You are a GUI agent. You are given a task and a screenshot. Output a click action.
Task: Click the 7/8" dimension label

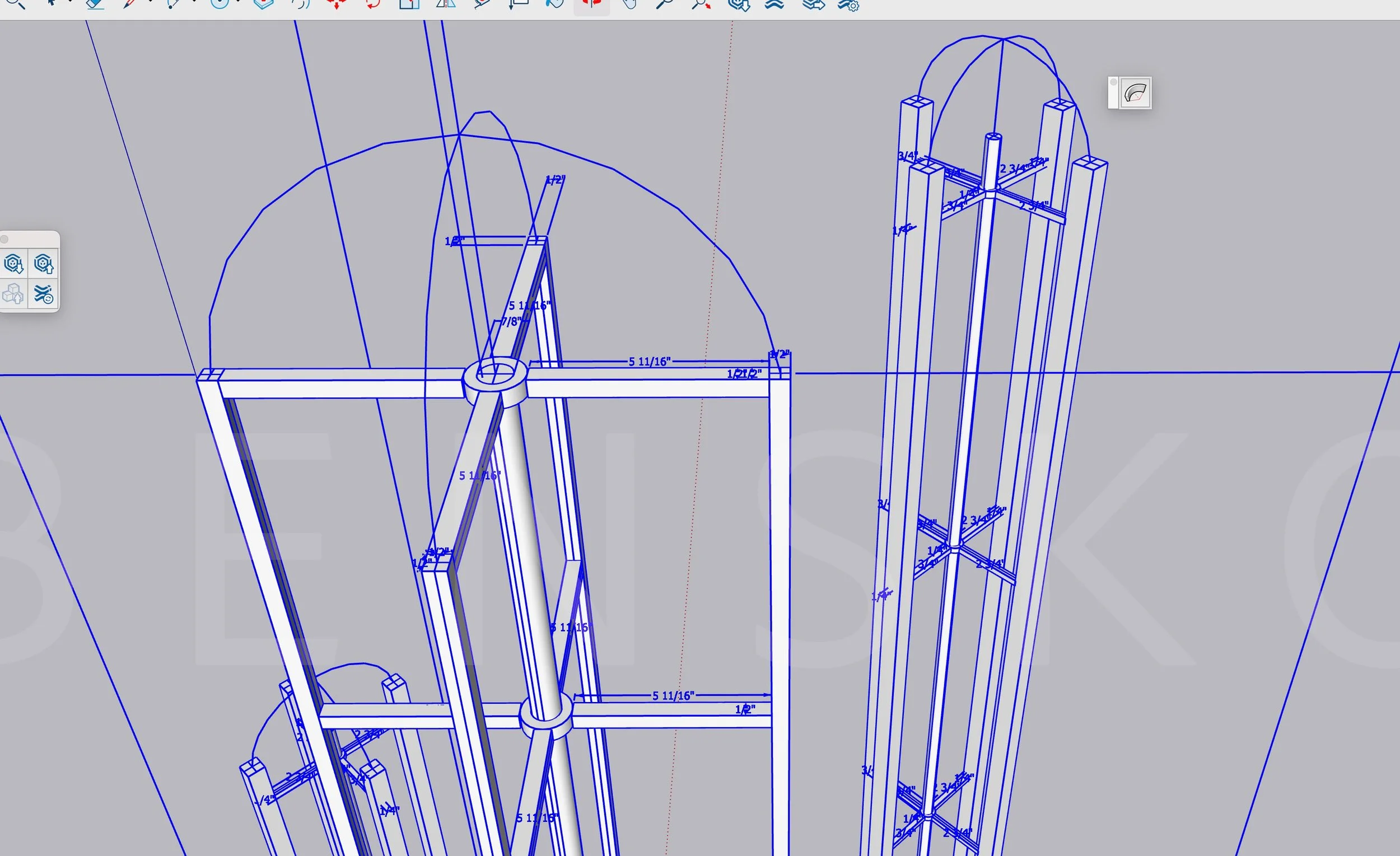click(x=511, y=321)
